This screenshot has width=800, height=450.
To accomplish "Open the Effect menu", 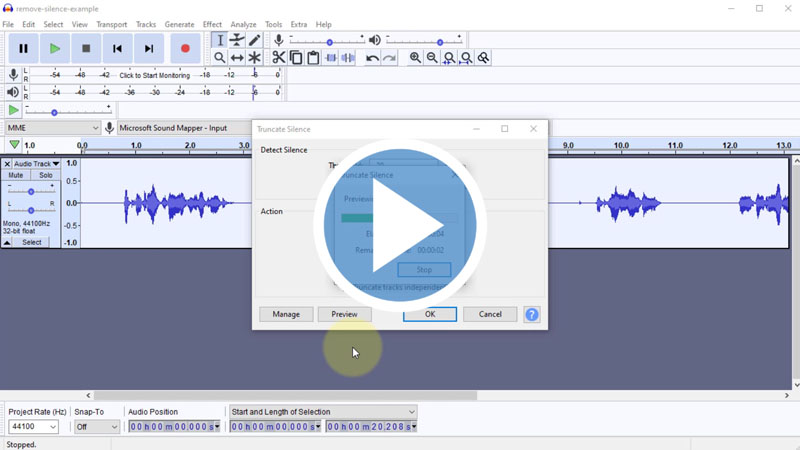I will [212, 24].
